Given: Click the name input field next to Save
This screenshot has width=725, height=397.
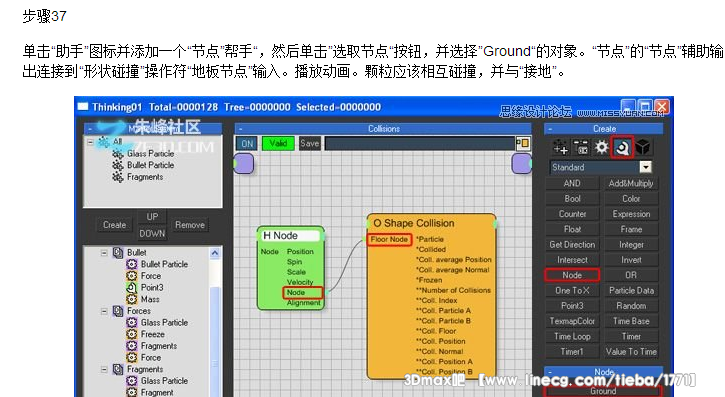Looking at the screenshot, I should (419, 143).
